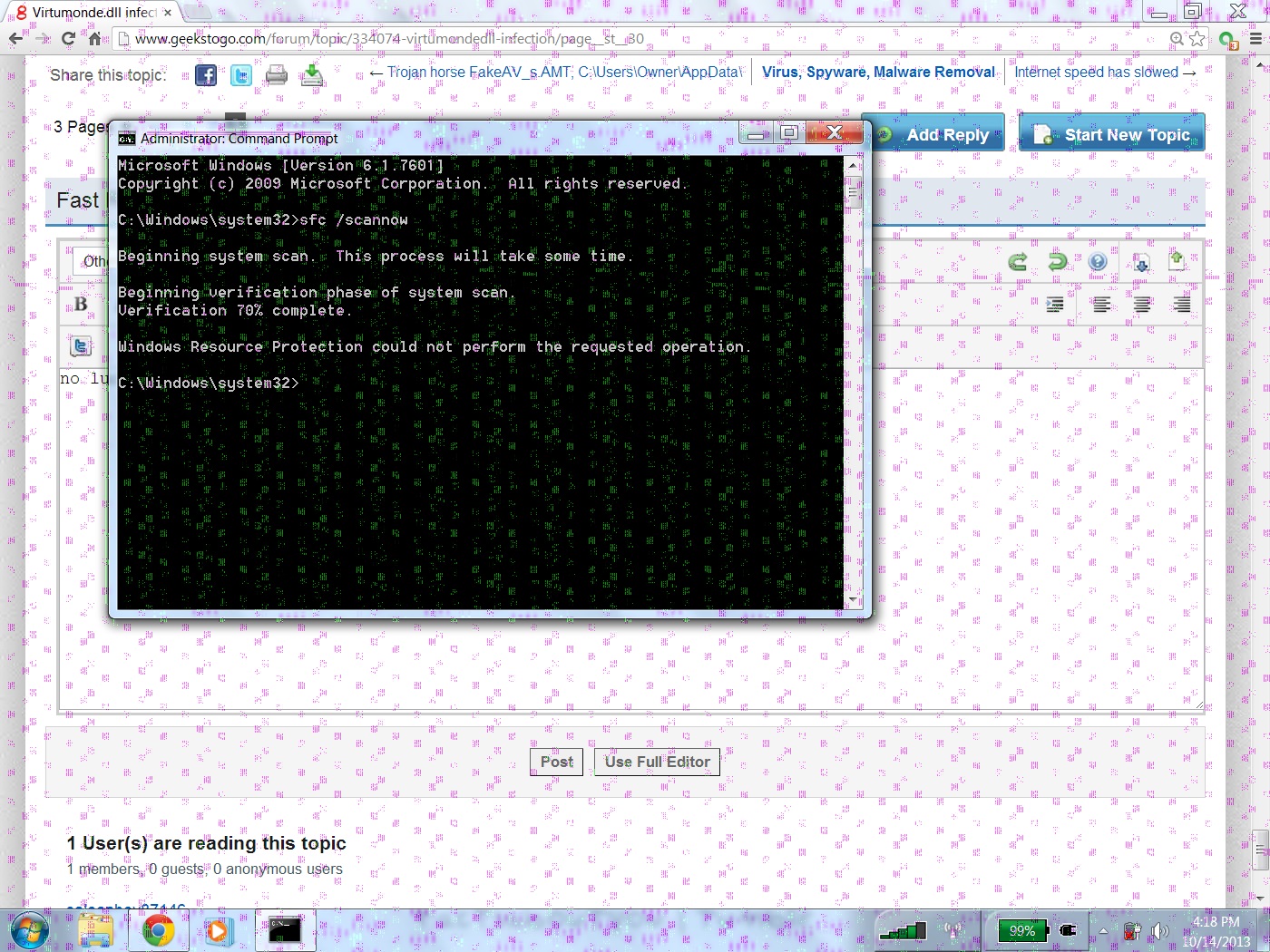
Task: Minimize the Command Prompt window
Action: [755, 134]
